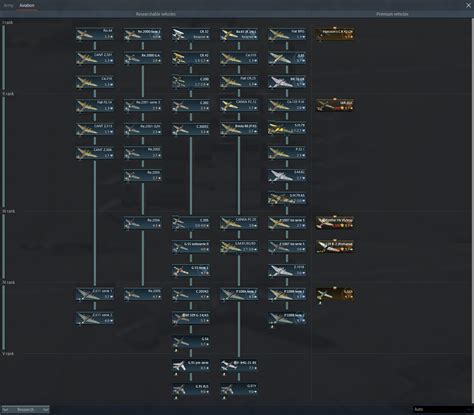Click the Researchable vehicles header
The height and width of the screenshot is (415, 474).
point(156,14)
